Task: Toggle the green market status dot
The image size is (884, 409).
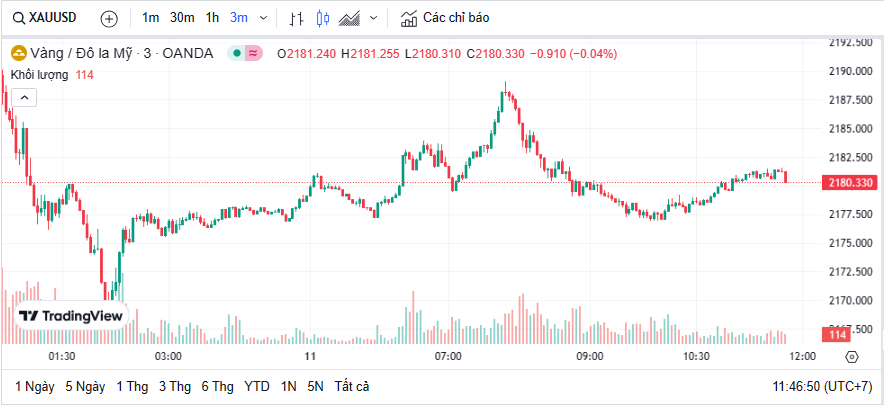Action: point(236,53)
